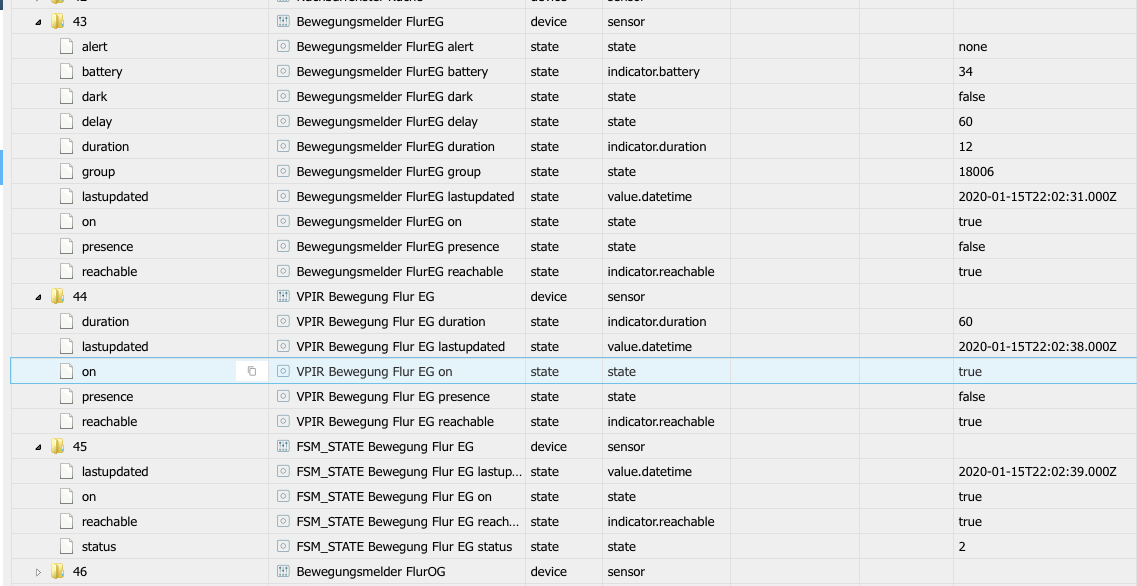1137x586 pixels.
Task: Click the highlighted VPIR on value true
Action: [x=970, y=371]
